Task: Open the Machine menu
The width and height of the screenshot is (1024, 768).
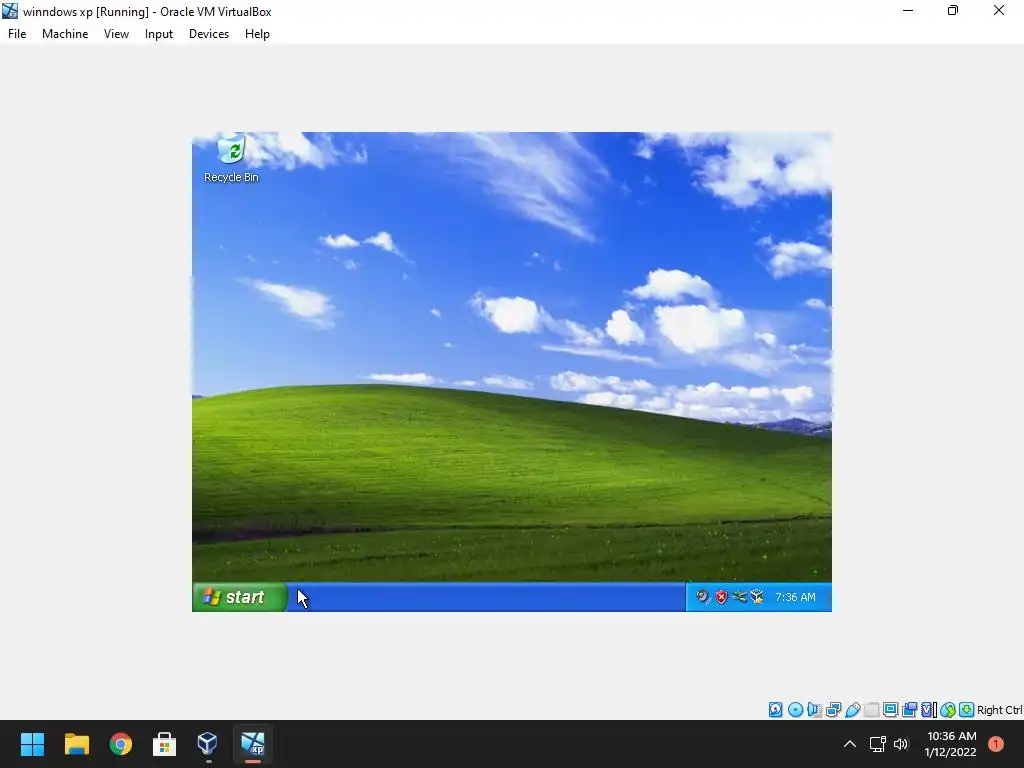Action: (65, 34)
